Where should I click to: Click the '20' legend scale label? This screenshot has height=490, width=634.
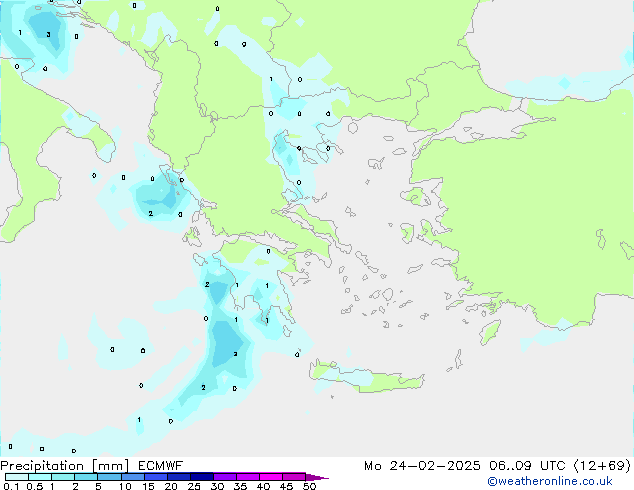coord(171,486)
